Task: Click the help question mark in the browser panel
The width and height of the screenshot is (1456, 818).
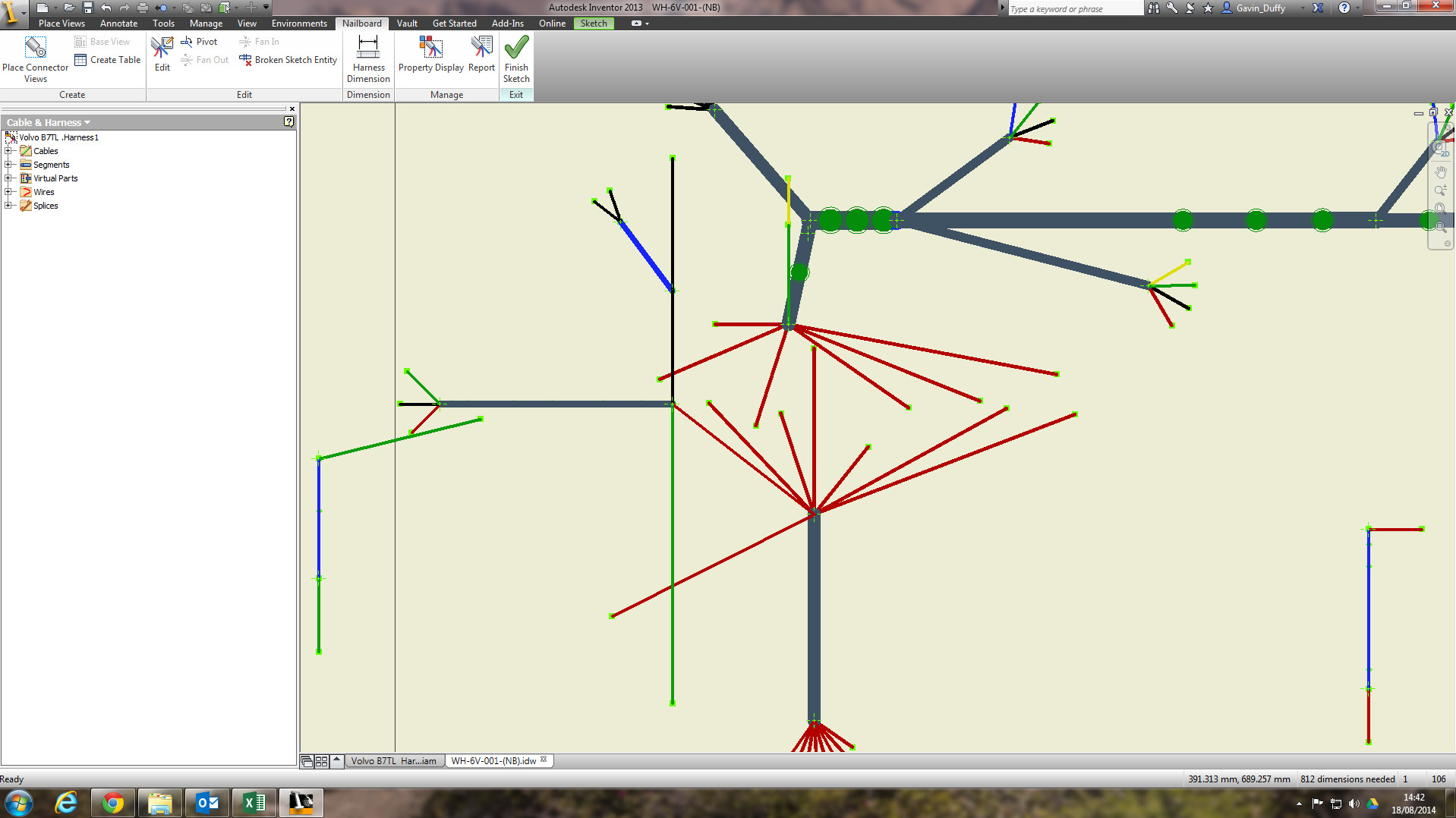Action: 288,121
